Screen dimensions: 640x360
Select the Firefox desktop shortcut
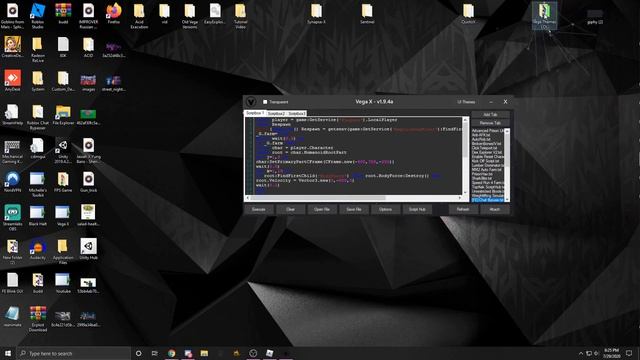(x=114, y=13)
